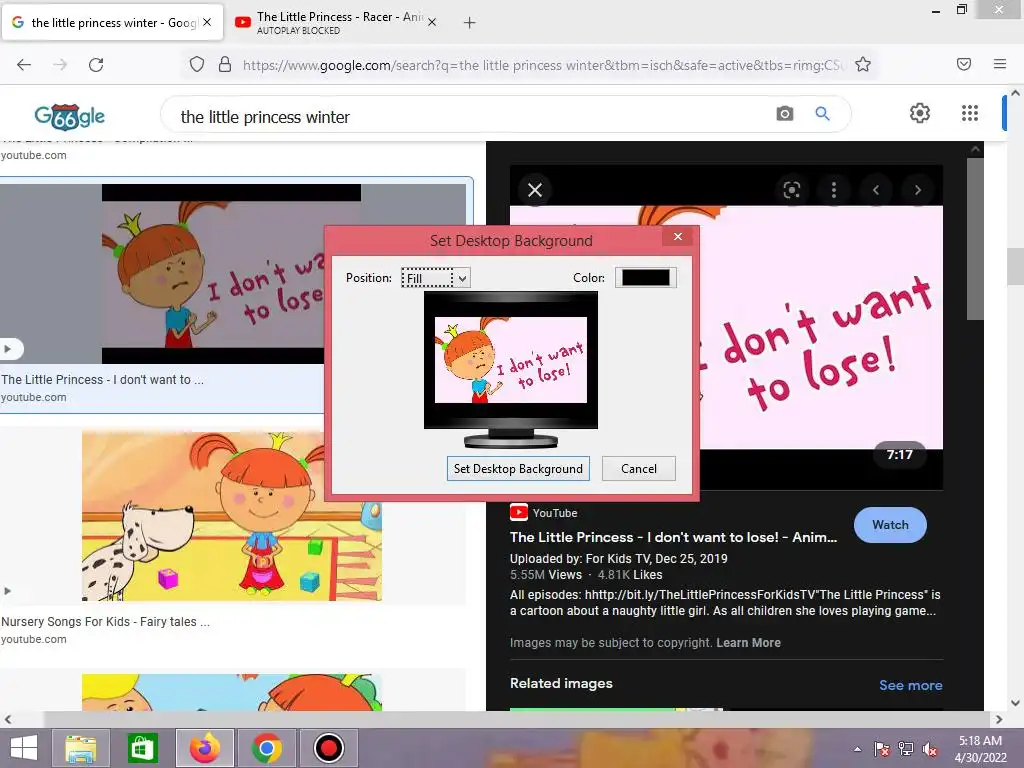Click the network tray icon
Screen dimensions: 1024x768
pos(906,749)
